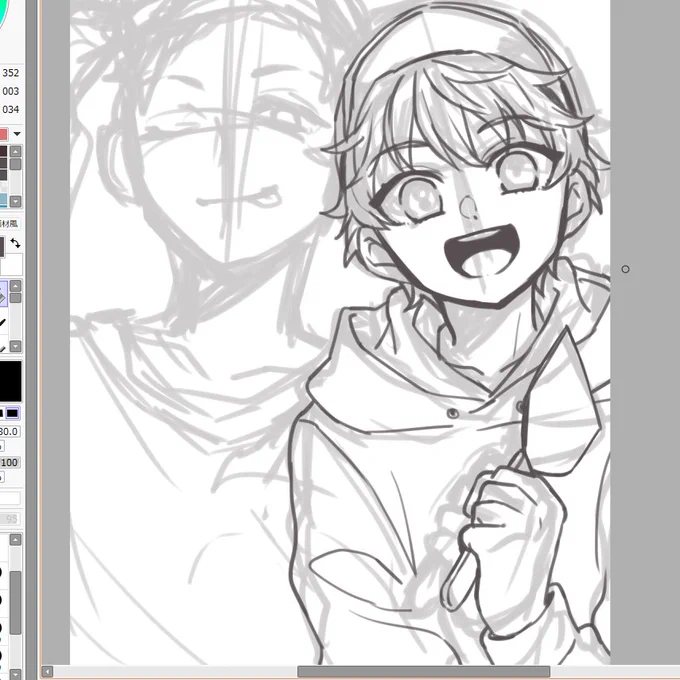Image resolution: width=680 pixels, height=680 pixels.
Task: Click the value reading 352
Action: click(x=11, y=73)
